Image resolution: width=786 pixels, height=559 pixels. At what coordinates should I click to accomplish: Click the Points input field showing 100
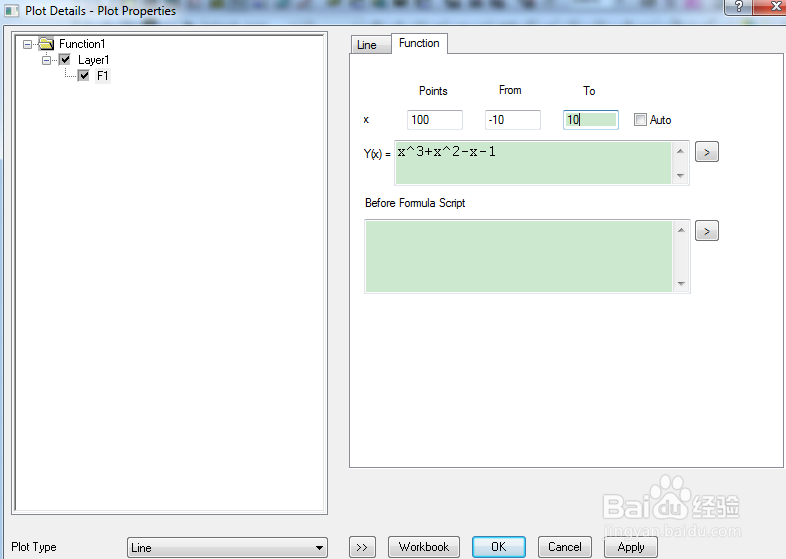(435, 120)
